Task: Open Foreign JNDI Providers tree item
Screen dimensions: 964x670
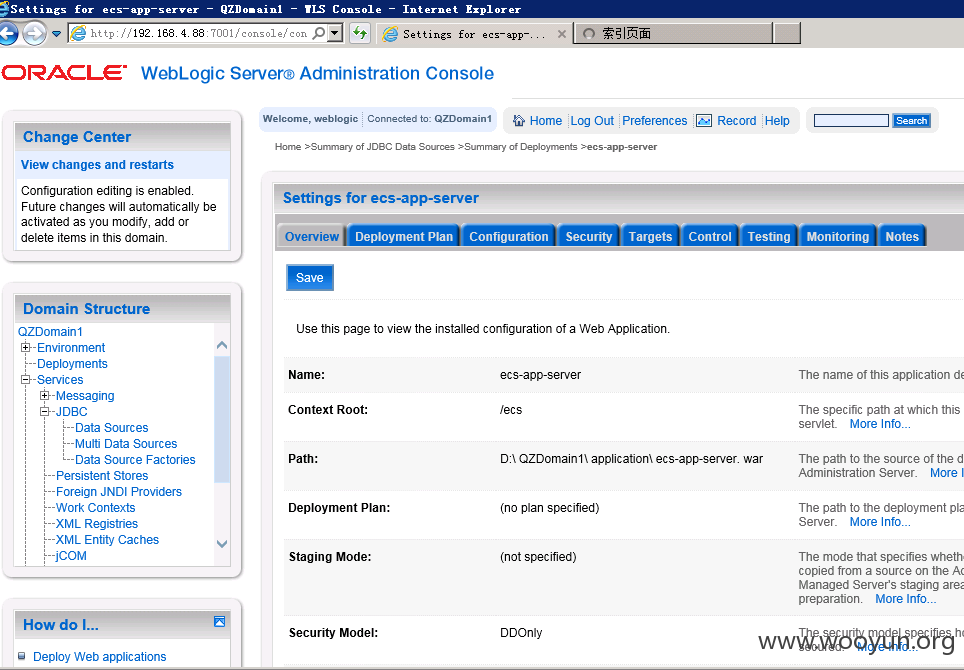Action: point(119,492)
